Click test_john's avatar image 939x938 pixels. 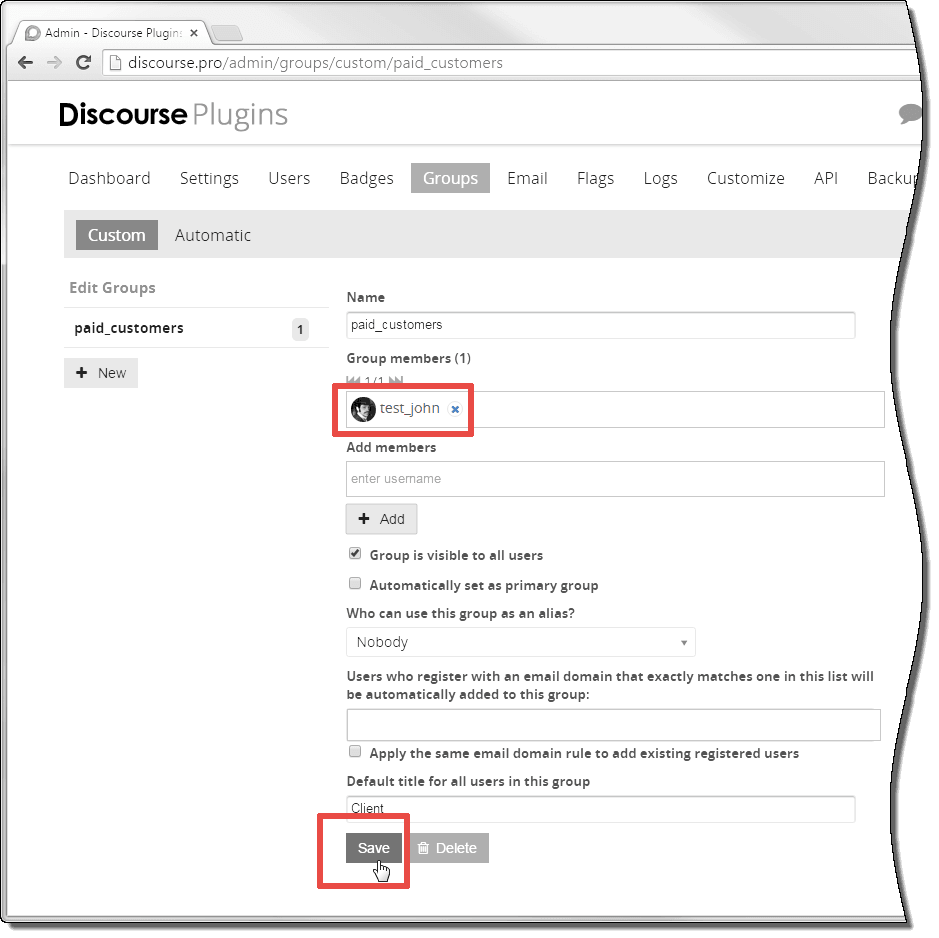(363, 409)
